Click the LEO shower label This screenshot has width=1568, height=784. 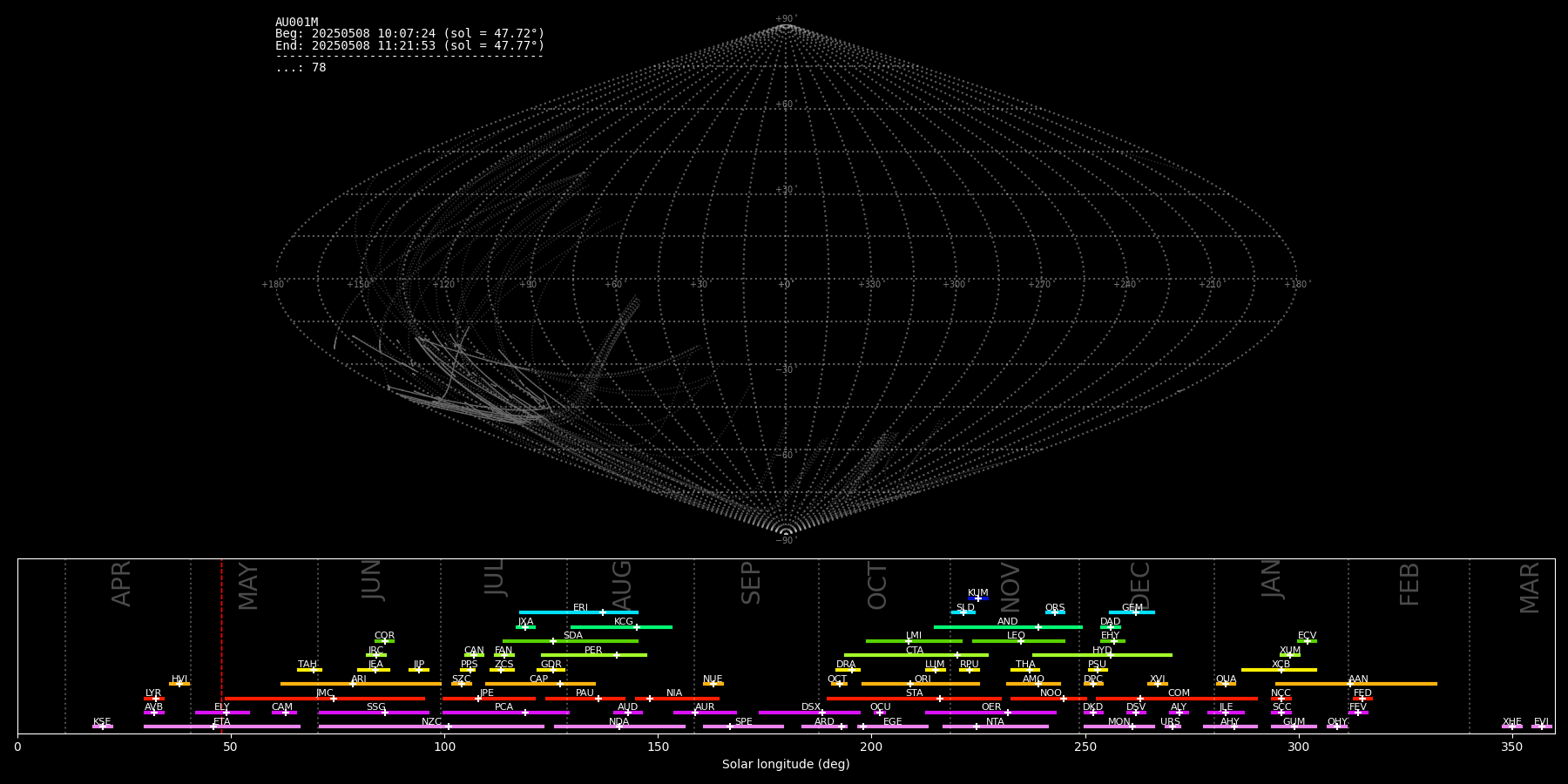(1016, 636)
